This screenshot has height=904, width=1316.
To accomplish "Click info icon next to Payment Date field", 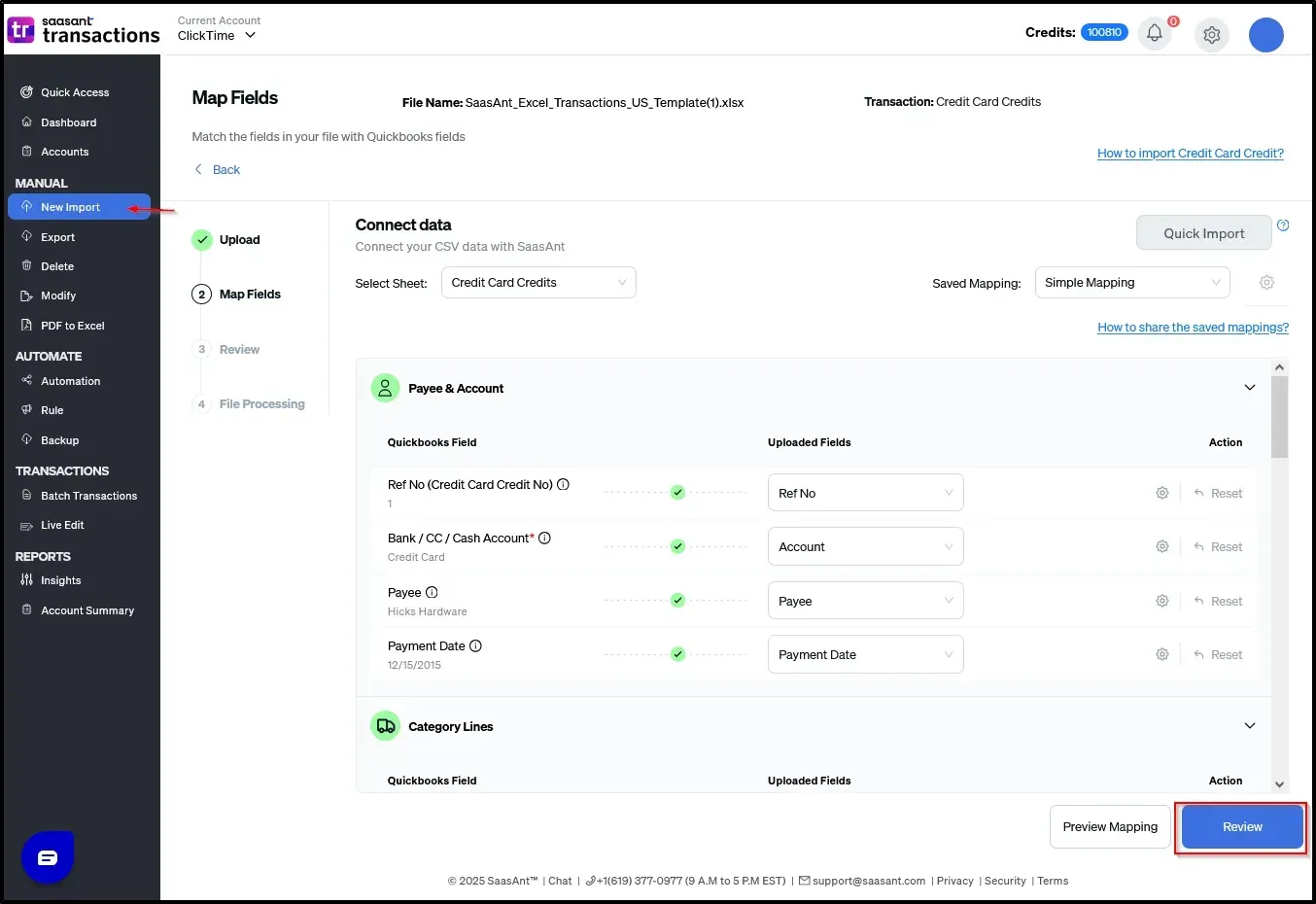I will click(475, 645).
